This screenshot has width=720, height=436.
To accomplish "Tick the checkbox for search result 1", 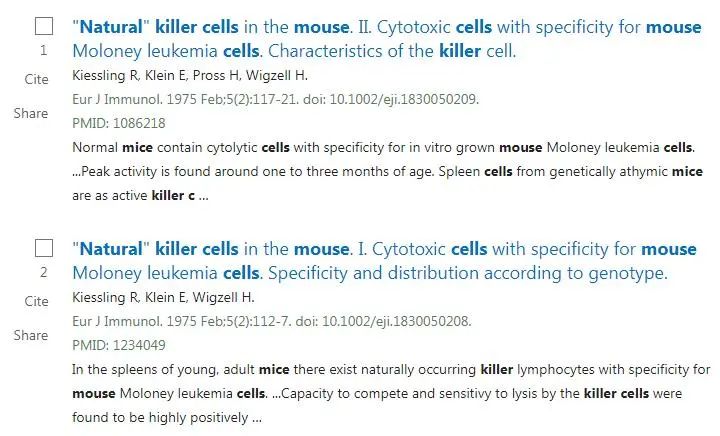I will [44, 27].
